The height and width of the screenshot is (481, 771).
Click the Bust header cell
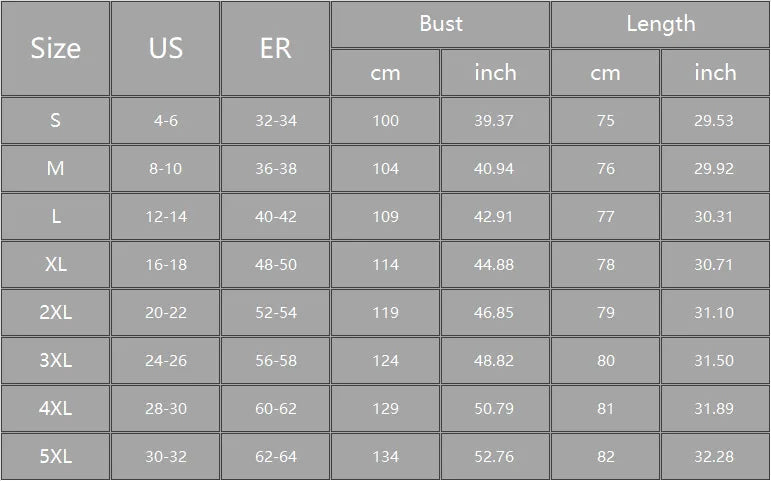pos(441,24)
